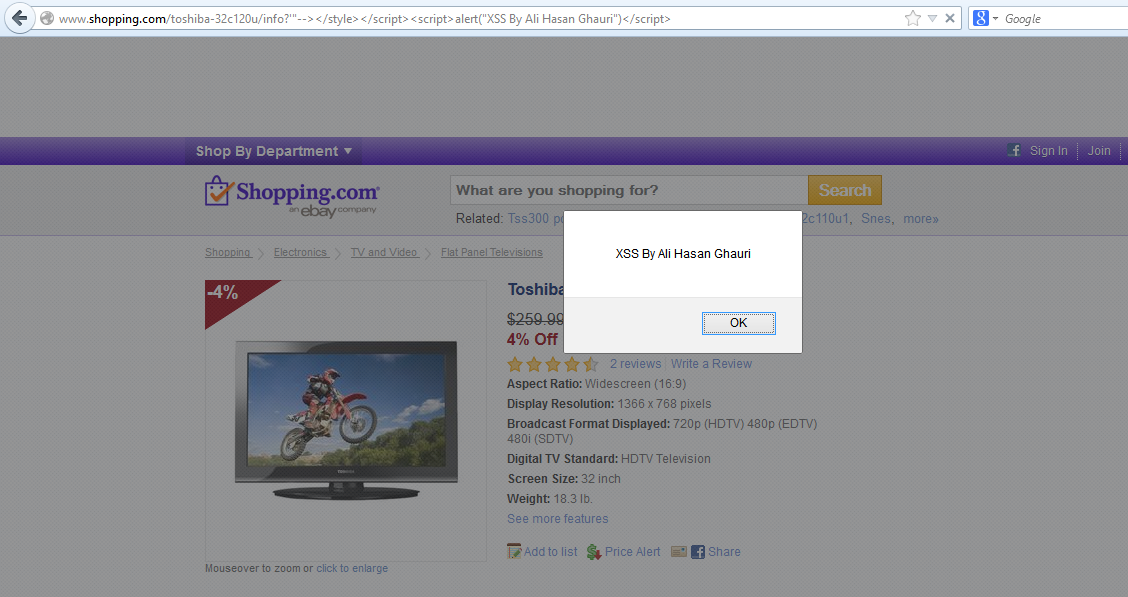The image size is (1128, 597).
Task: Click the orange Search button
Action: coord(845,191)
